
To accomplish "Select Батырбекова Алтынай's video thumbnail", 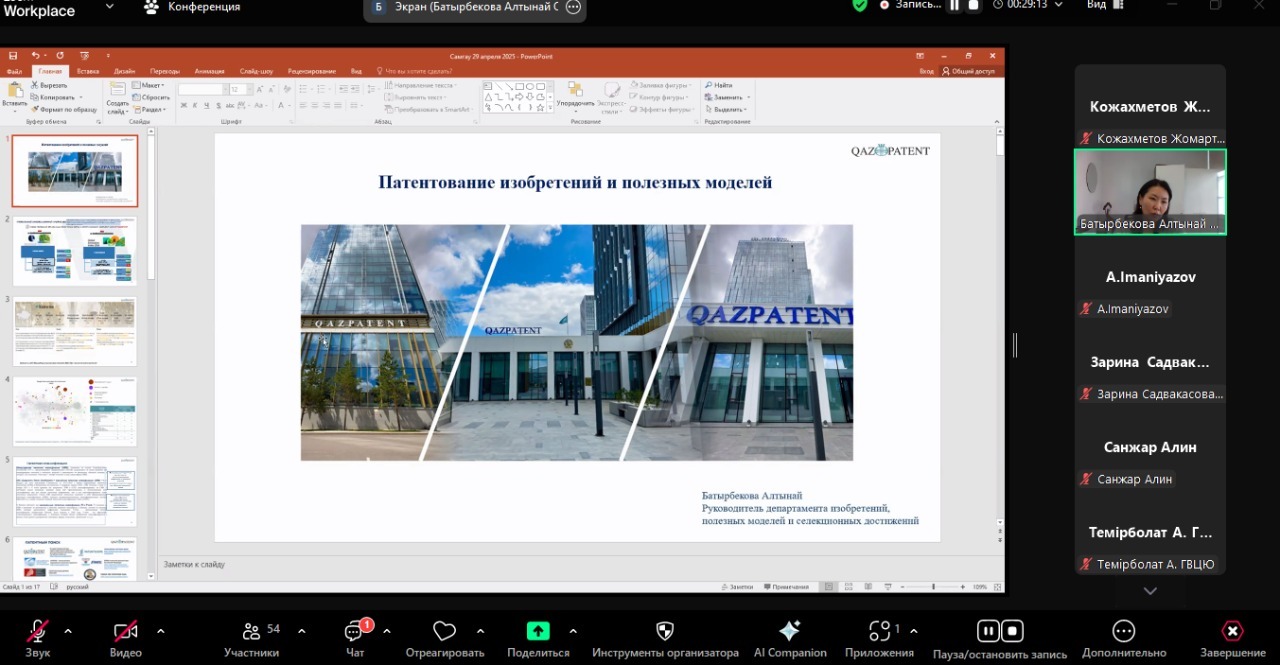I will pyautogui.click(x=1150, y=192).
